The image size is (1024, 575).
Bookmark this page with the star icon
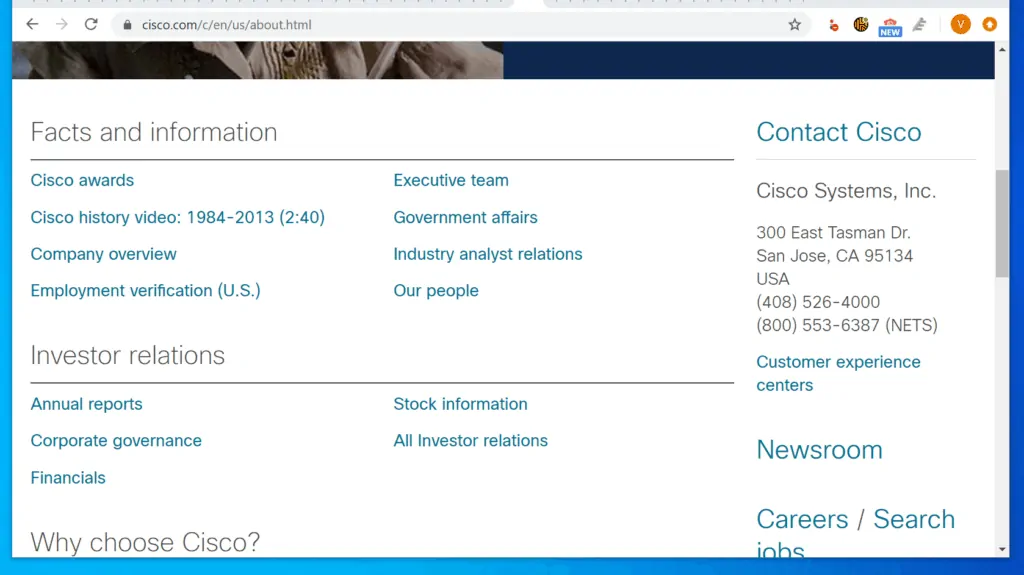[794, 25]
